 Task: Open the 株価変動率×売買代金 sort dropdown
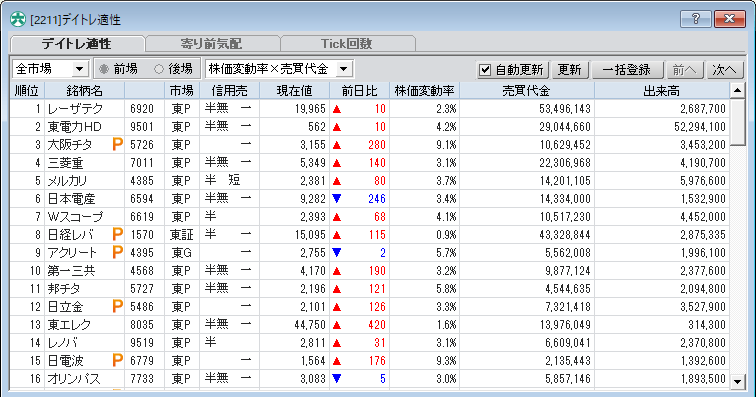pyautogui.click(x=279, y=69)
